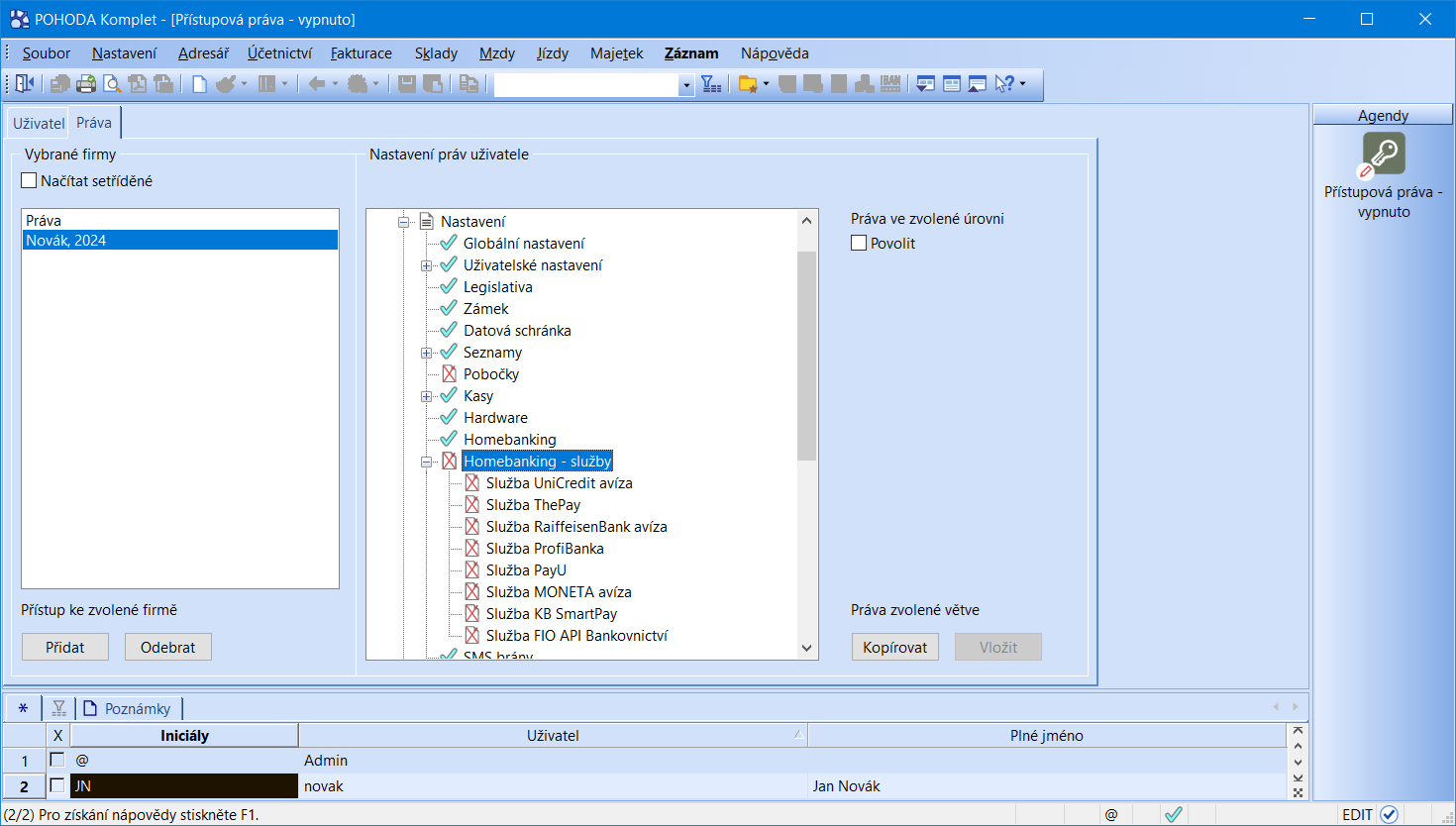Viewport: 1456px width, 826px height.
Task: Select Novák, 2024 in company list
Action: [x=180, y=240]
